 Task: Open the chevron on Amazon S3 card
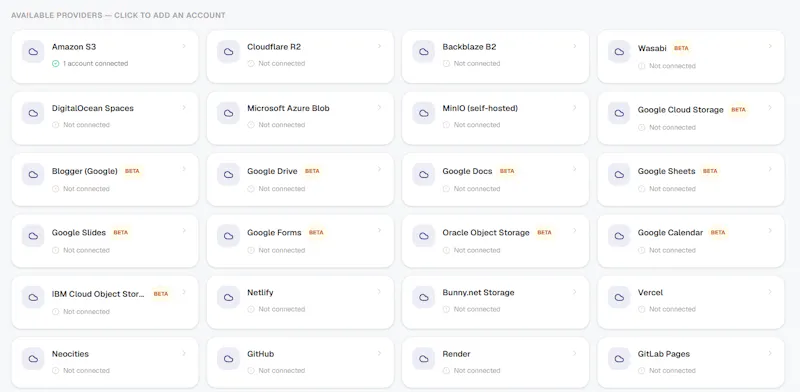pos(184,46)
